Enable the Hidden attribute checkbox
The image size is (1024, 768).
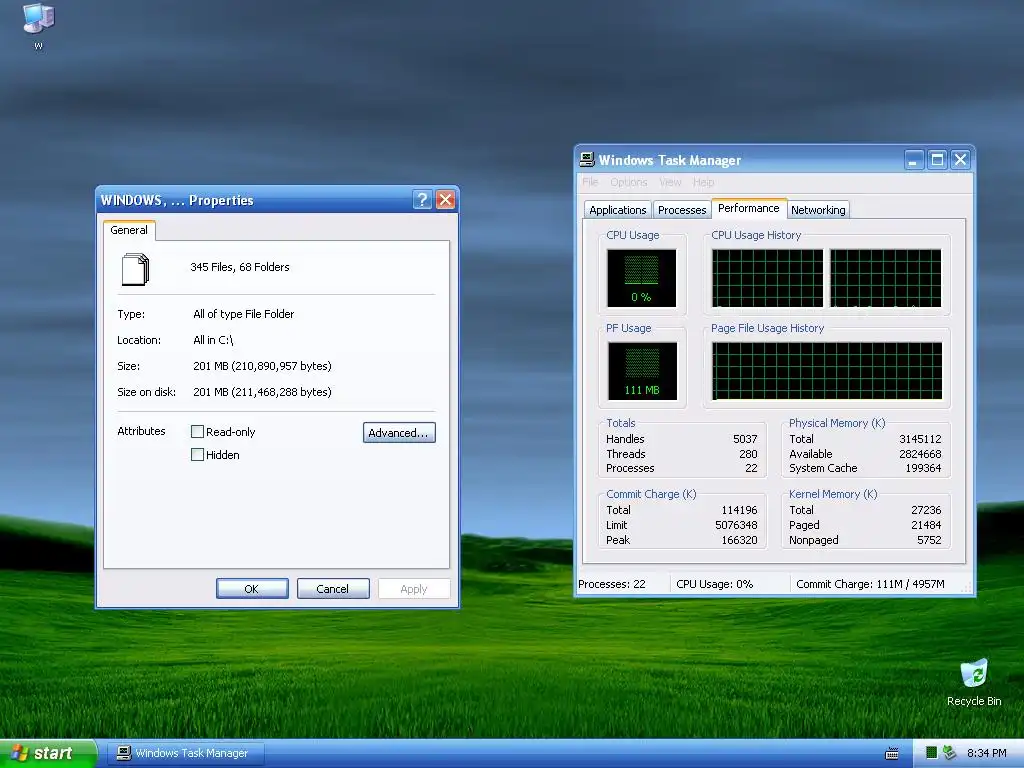197,455
